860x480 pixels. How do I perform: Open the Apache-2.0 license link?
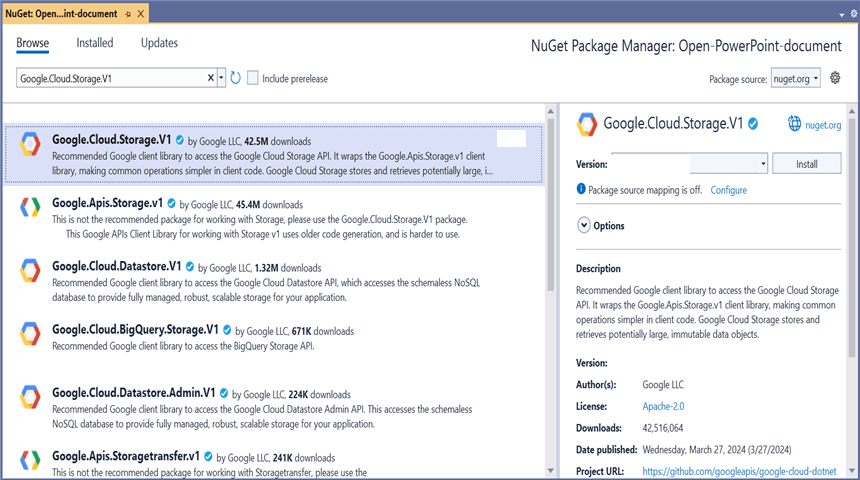tap(663, 406)
